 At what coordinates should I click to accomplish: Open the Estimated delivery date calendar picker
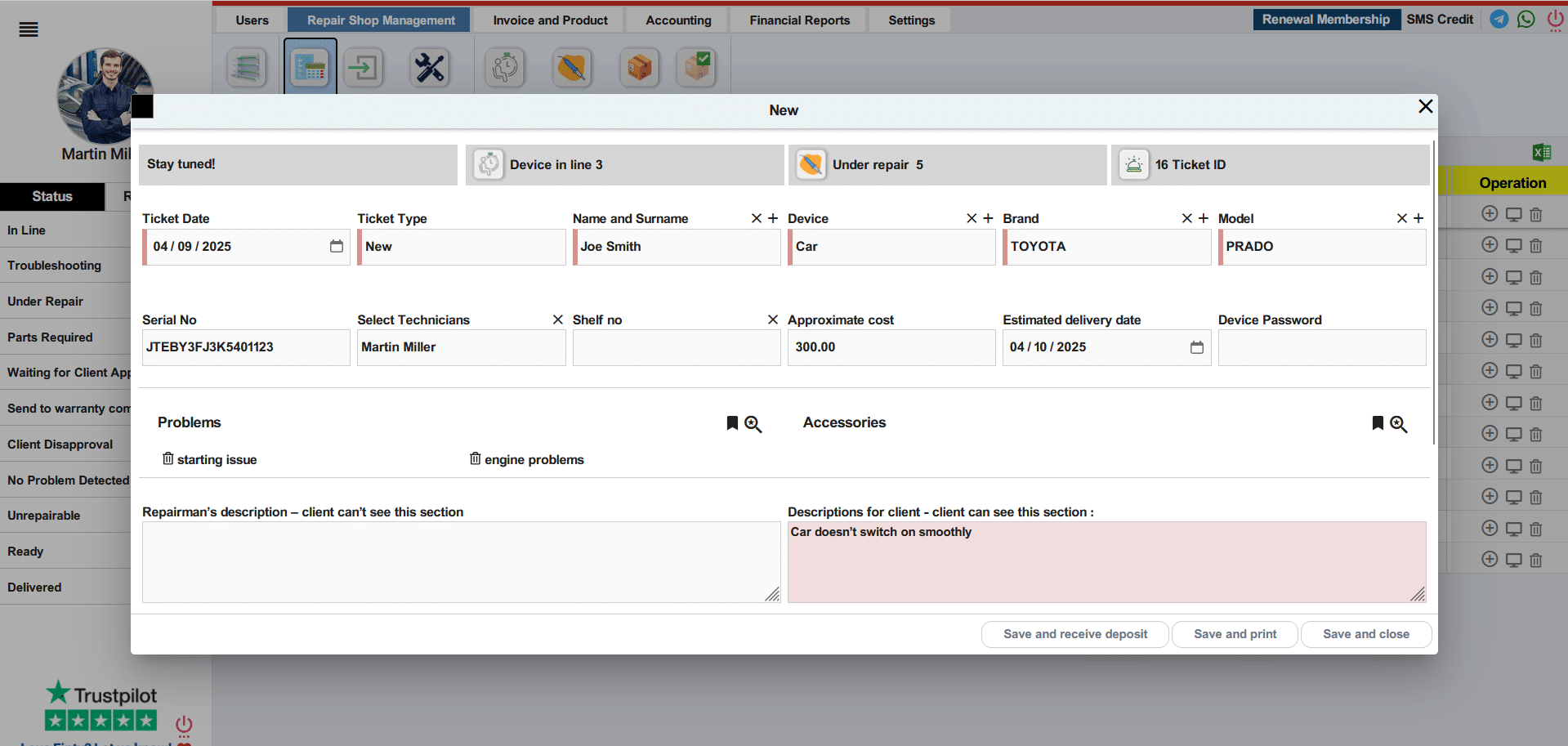point(1196,347)
